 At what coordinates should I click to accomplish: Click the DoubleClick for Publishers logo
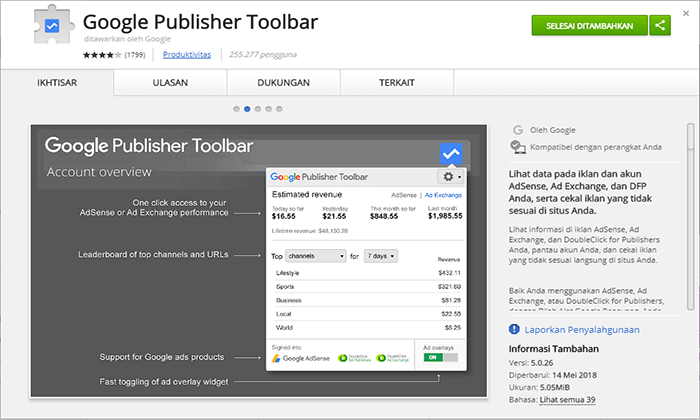click(355, 357)
